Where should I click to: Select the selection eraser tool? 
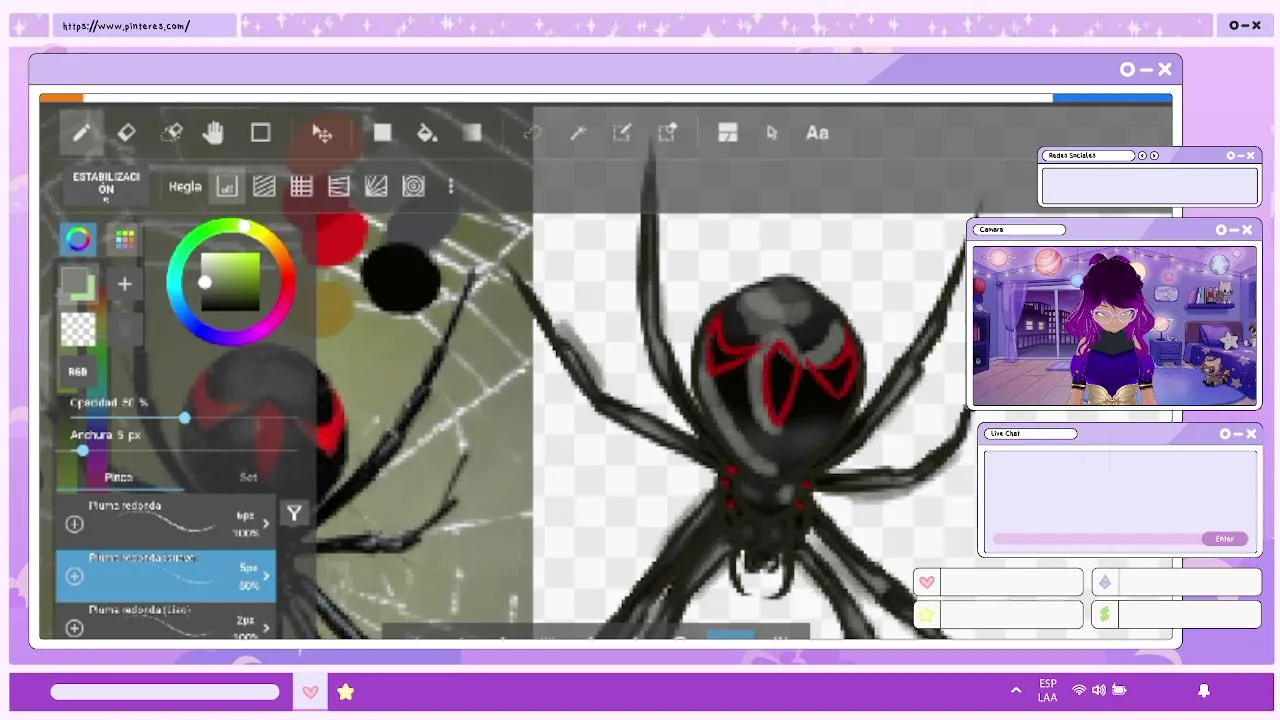(x=667, y=133)
